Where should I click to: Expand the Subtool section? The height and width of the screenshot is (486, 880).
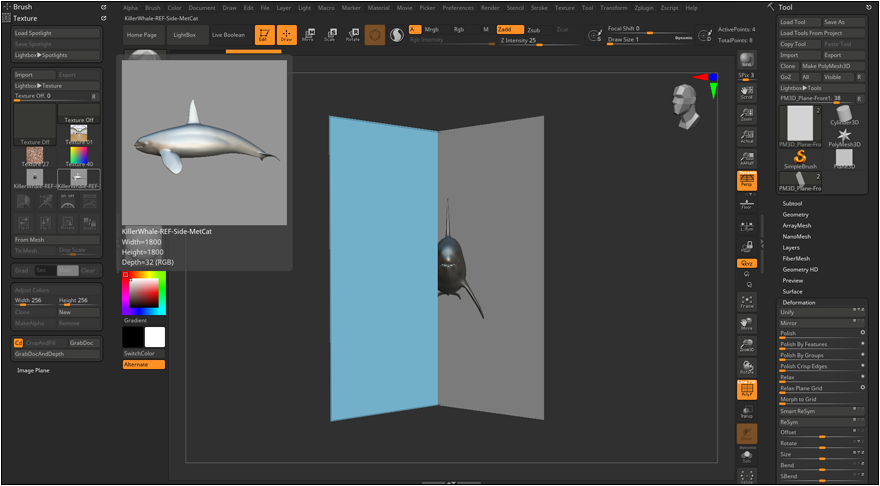coord(792,203)
